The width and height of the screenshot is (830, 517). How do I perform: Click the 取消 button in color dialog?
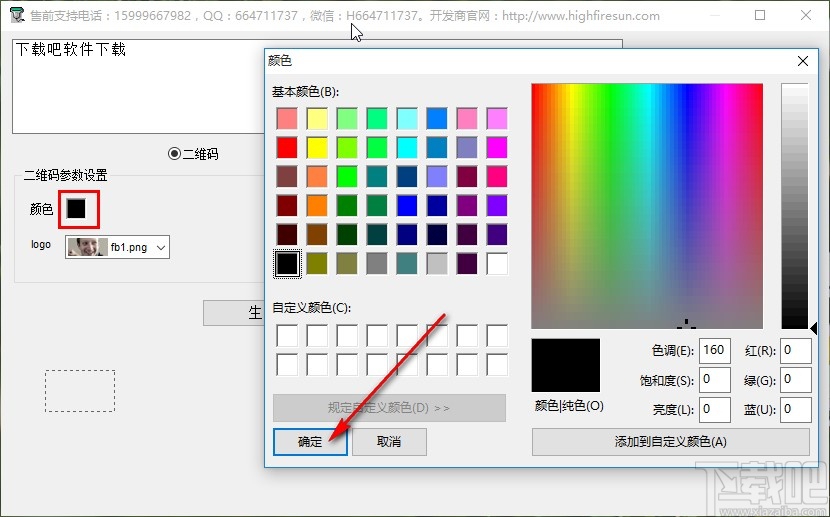(x=389, y=441)
